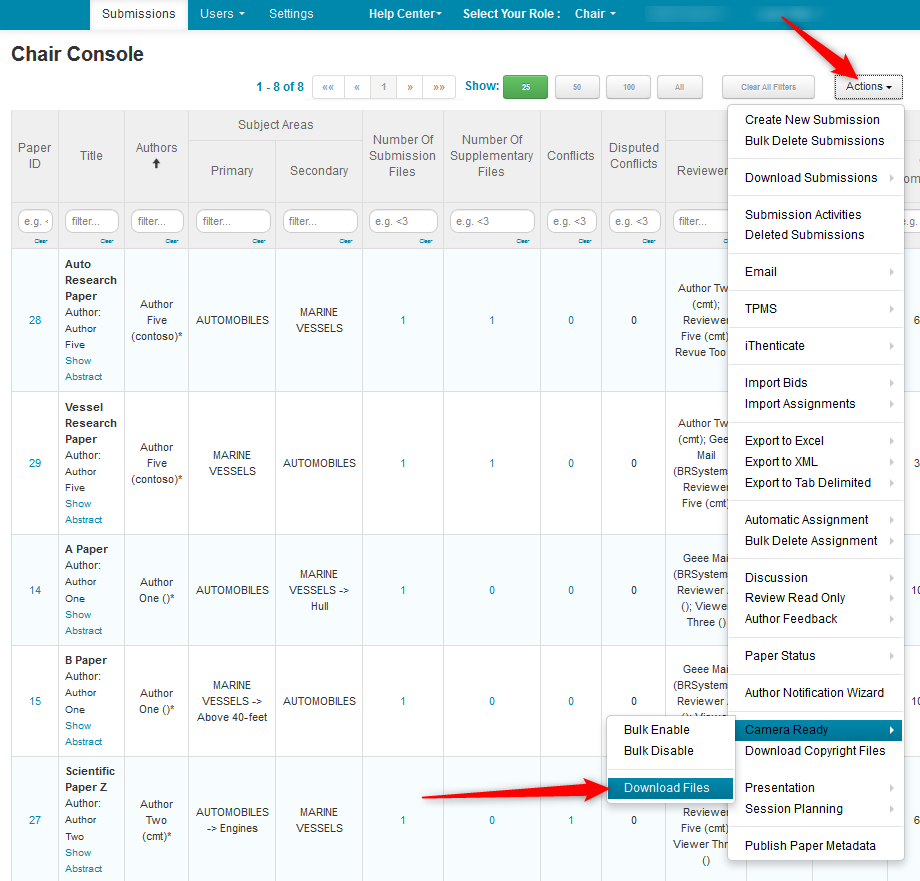The image size is (920, 881).
Task: Open Author Notification Wizard
Action: click(814, 693)
